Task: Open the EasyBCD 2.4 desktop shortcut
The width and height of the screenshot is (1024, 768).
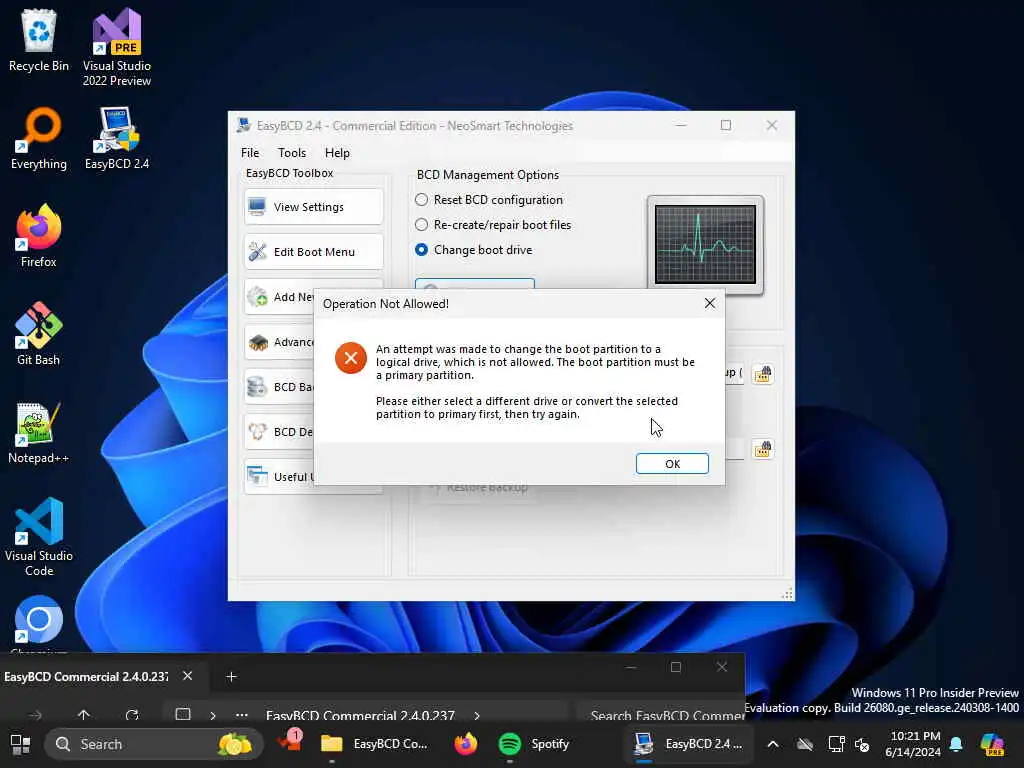Action: pyautogui.click(x=117, y=138)
